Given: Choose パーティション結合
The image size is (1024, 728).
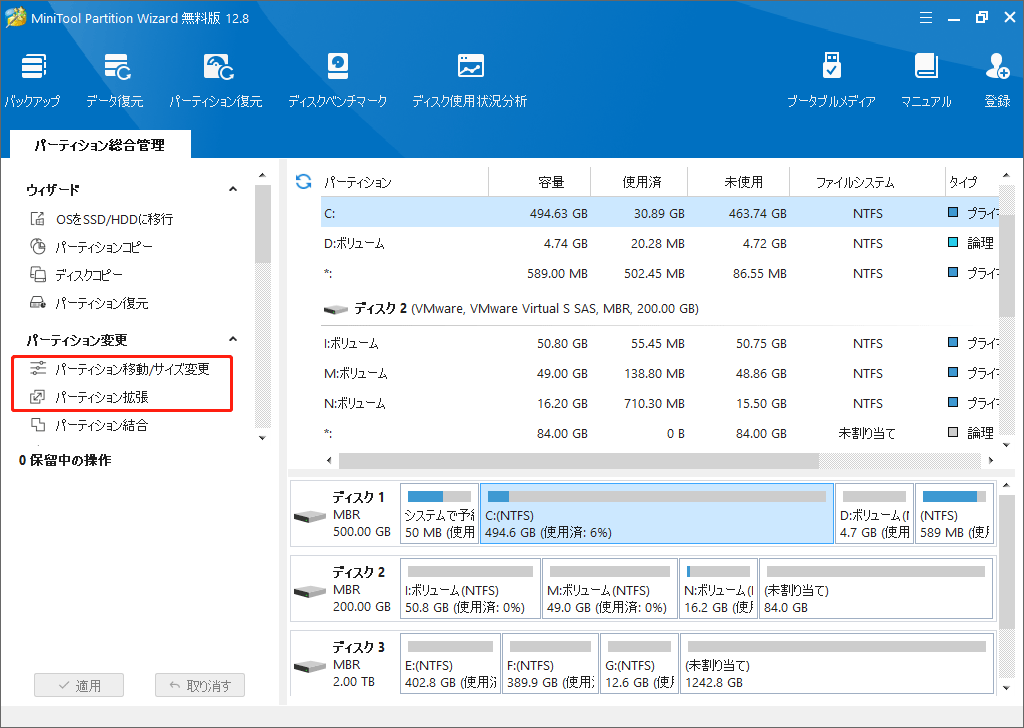Looking at the screenshot, I should click(90, 425).
